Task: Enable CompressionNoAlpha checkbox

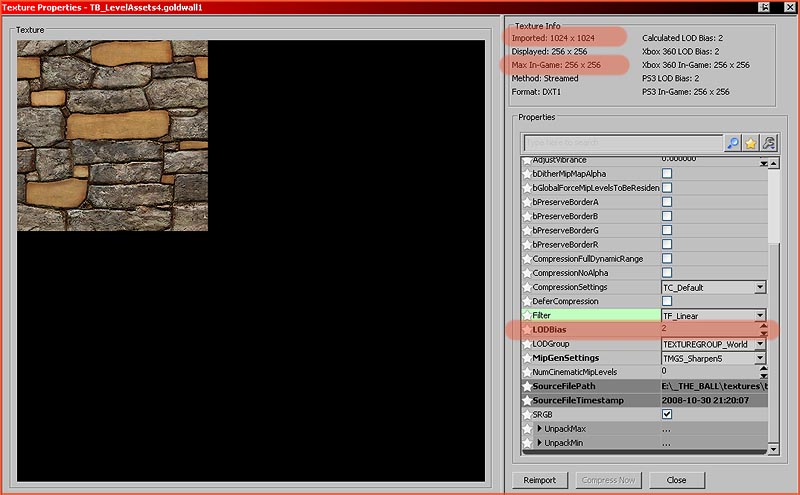Action: coord(667,273)
